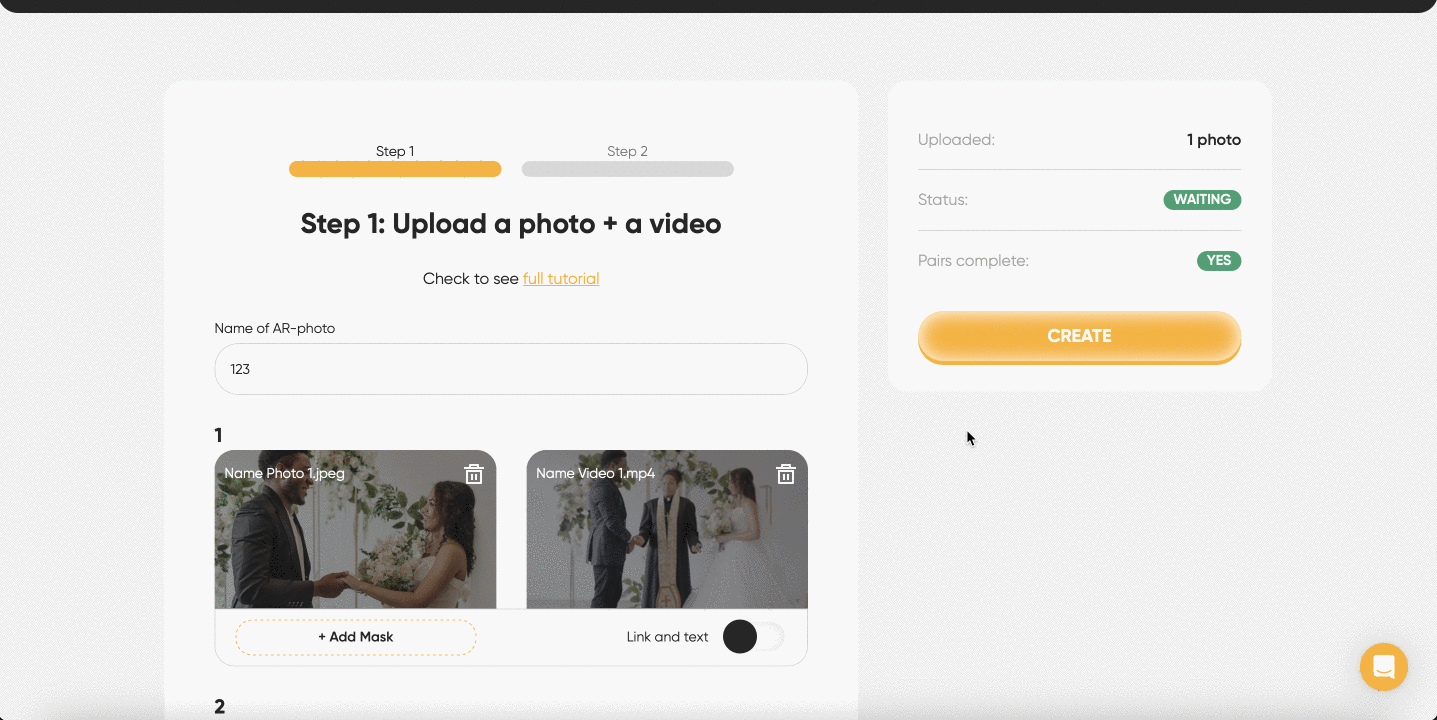
Task: Click the 'Pairs complete:' label
Action: point(973,261)
